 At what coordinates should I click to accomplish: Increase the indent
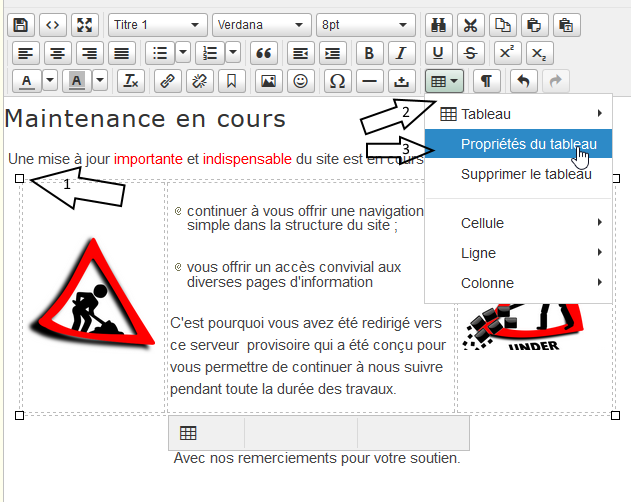coord(333,53)
